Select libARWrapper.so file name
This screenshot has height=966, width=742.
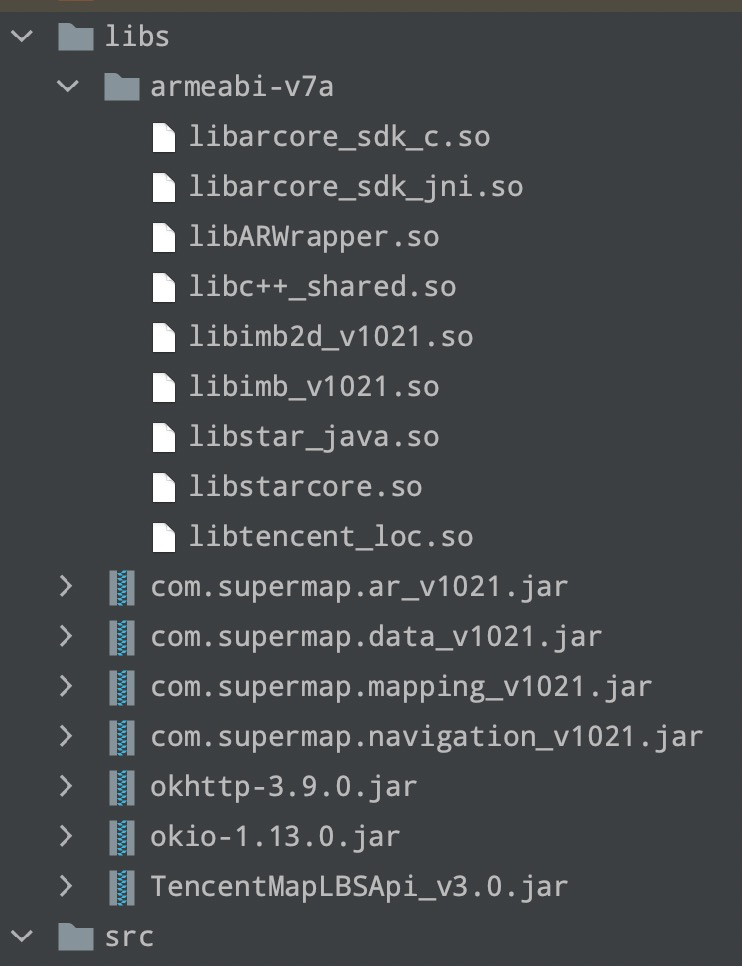(x=314, y=237)
